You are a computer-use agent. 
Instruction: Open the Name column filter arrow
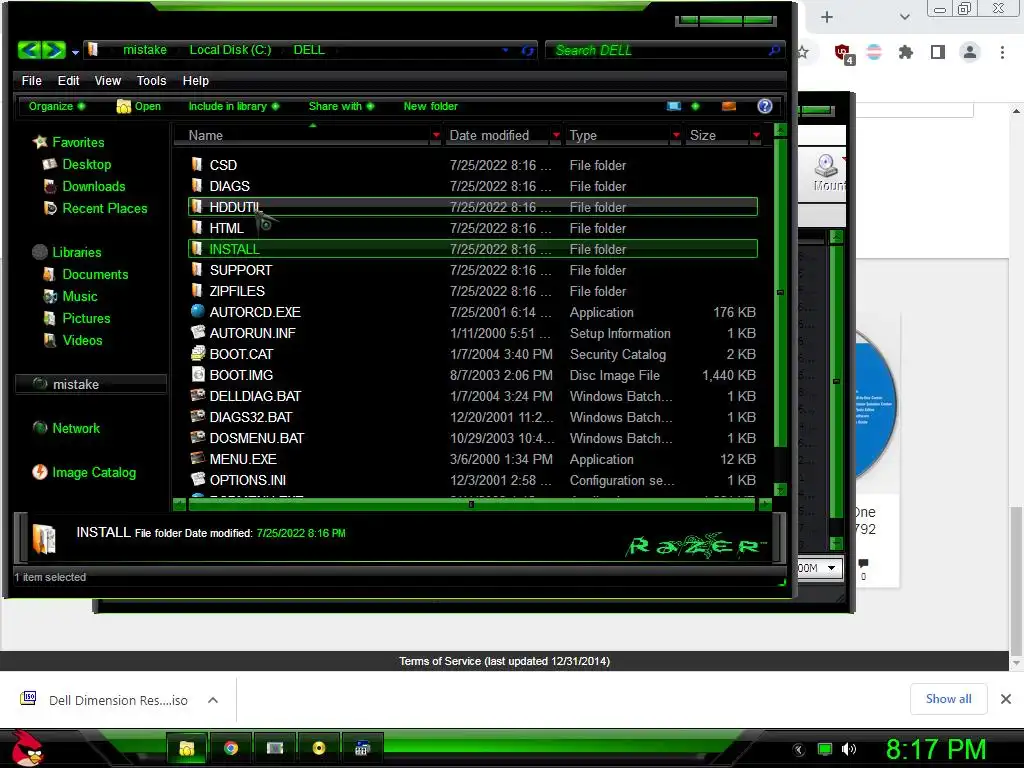coord(436,135)
